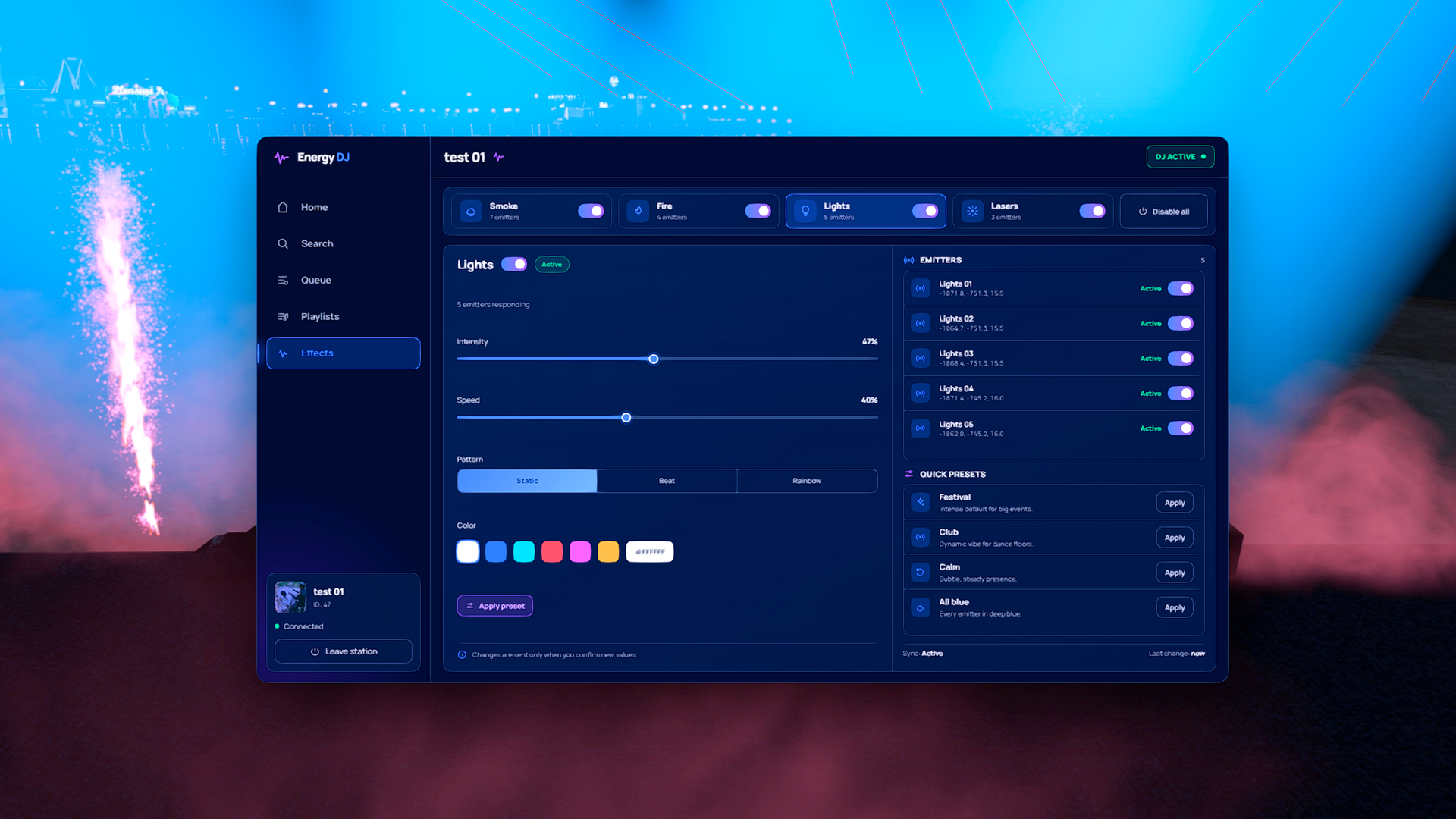
Task: Click the Calm preset icon
Action: pyautogui.click(x=921, y=573)
